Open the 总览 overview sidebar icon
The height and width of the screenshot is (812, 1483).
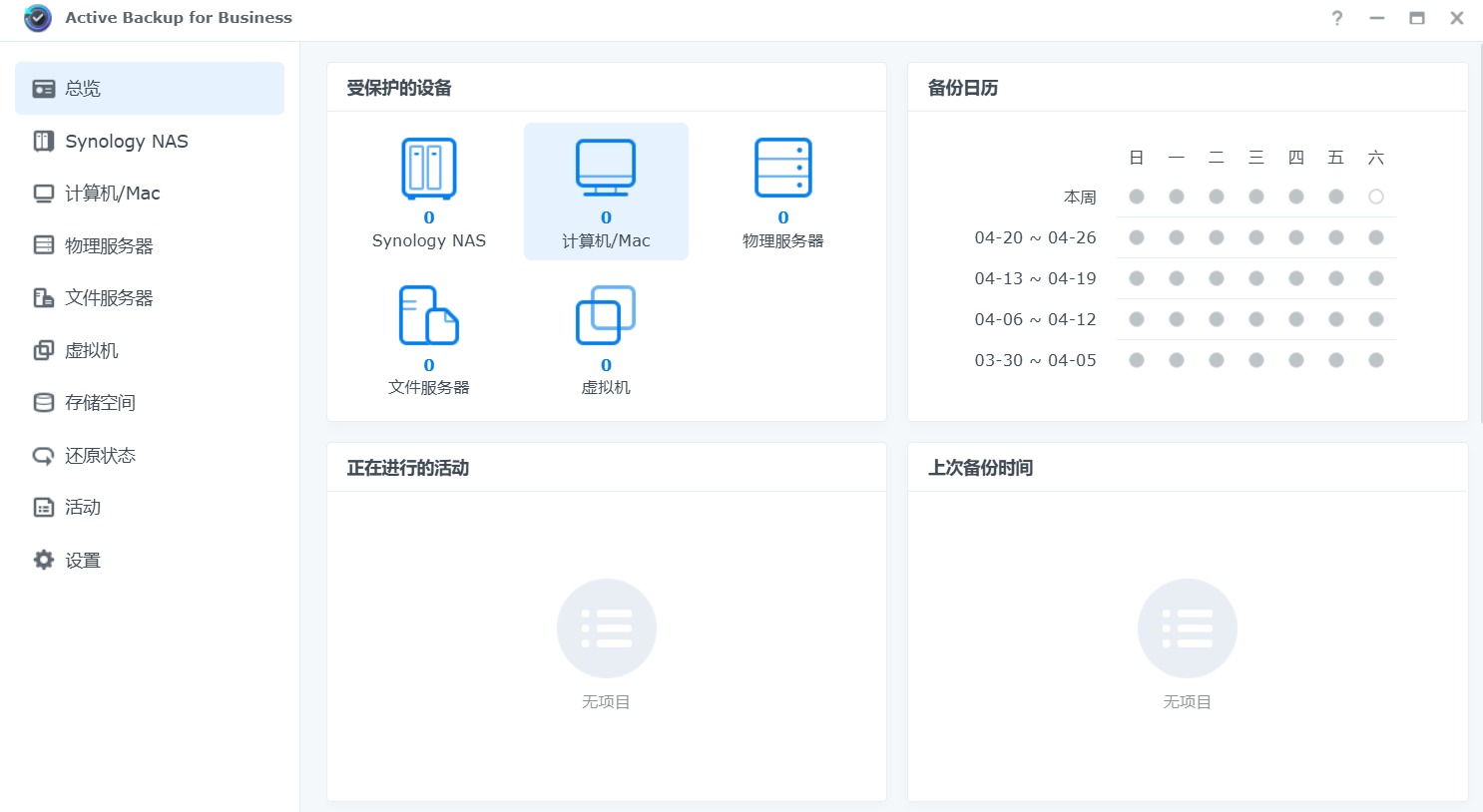(x=44, y=89)
